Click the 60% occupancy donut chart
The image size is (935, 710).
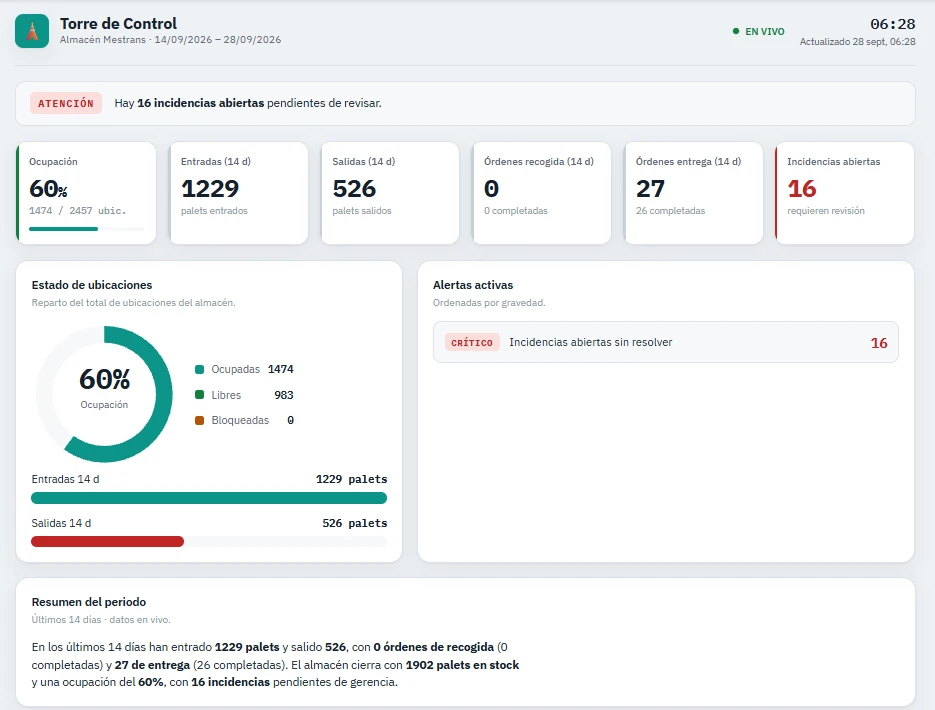(x=104, y=393)
